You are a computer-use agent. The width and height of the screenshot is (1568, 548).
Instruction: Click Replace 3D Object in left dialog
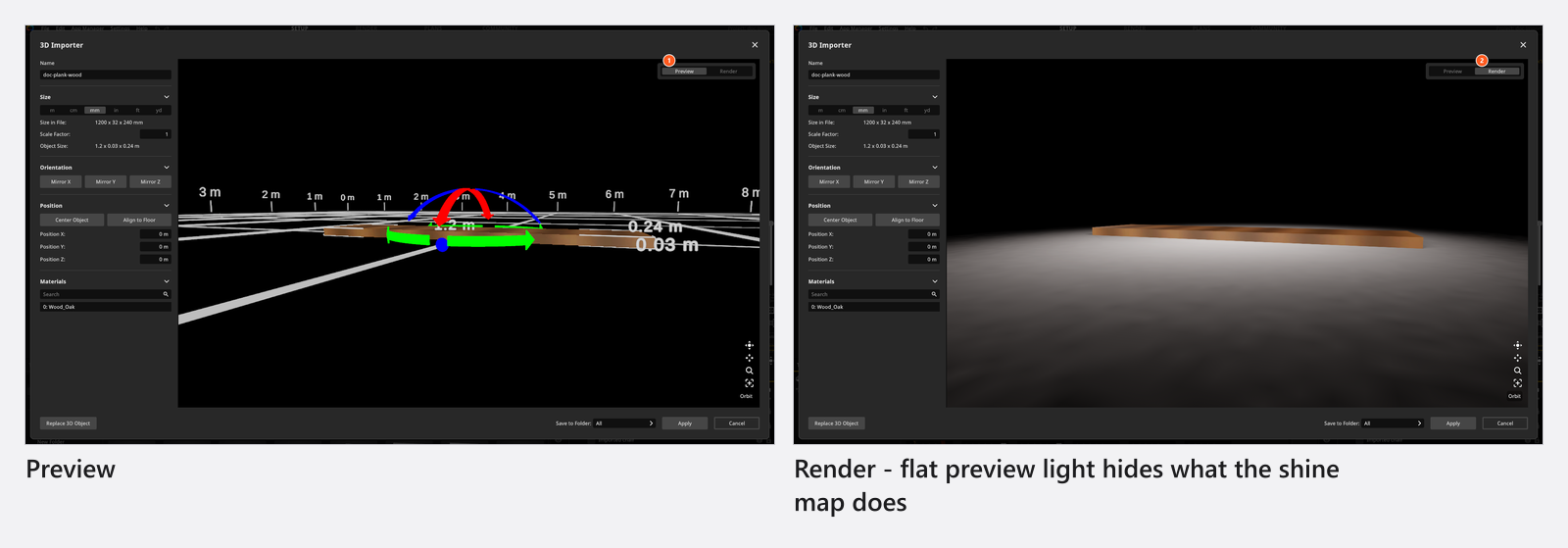(68, 423)
